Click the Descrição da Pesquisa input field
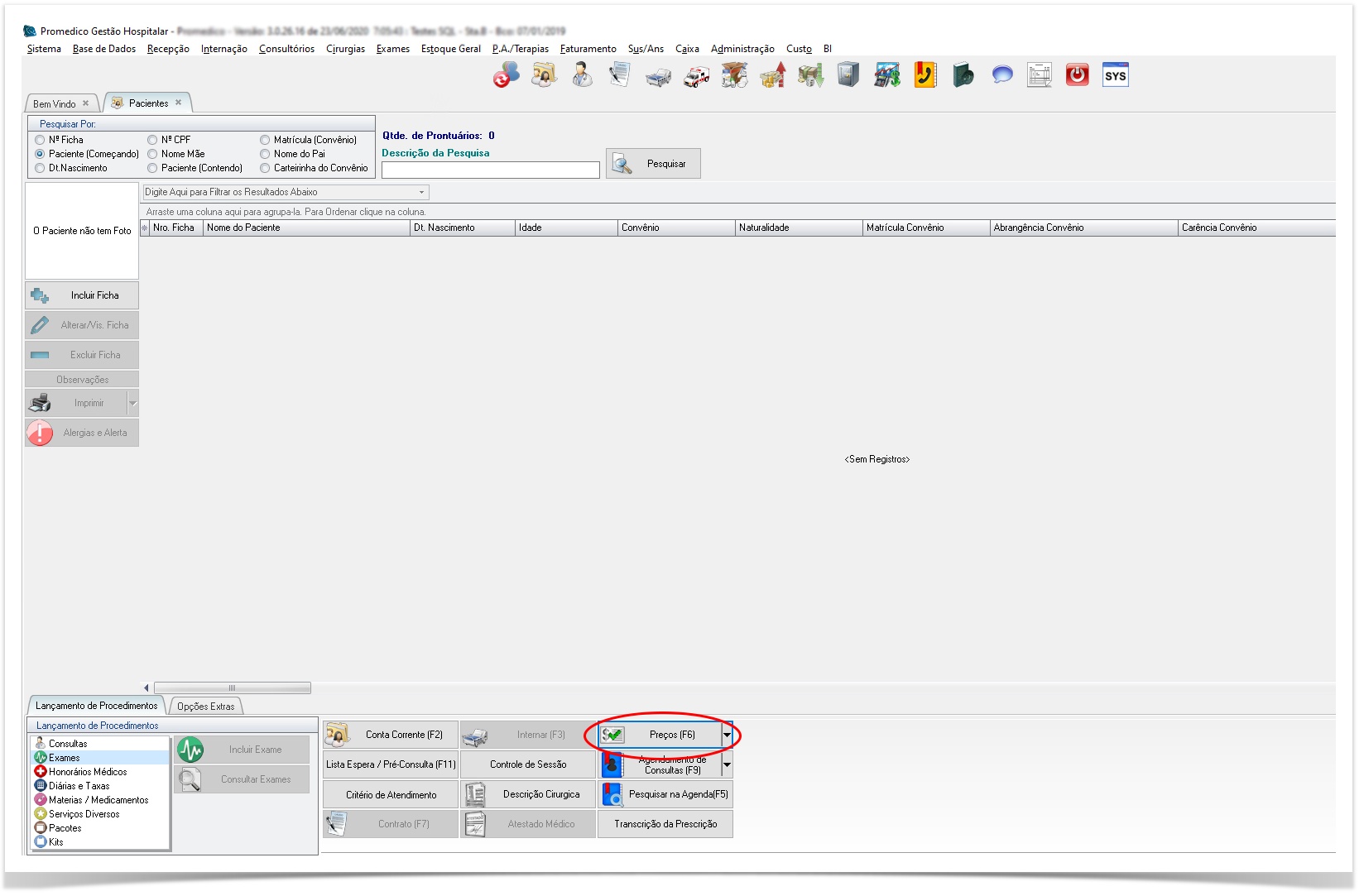Screen dimensions: 1364x896 click(490, 170)
